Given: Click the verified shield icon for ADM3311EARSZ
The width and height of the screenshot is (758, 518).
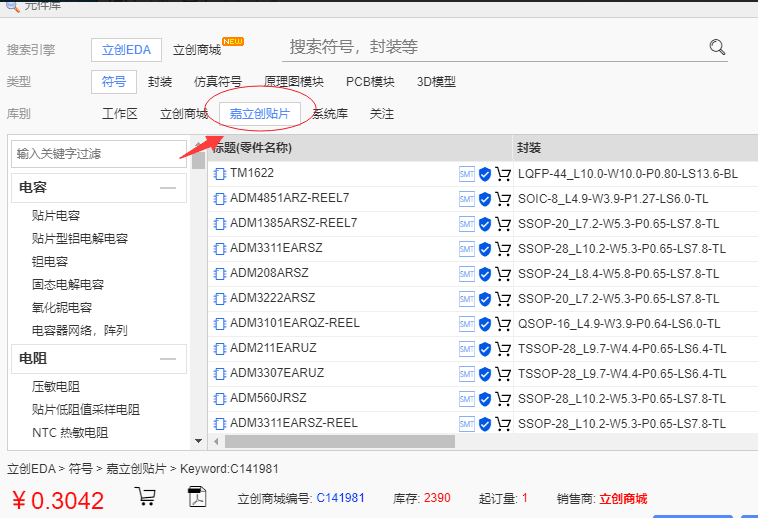Looking at the screenshot, I should tap(485, 249).
